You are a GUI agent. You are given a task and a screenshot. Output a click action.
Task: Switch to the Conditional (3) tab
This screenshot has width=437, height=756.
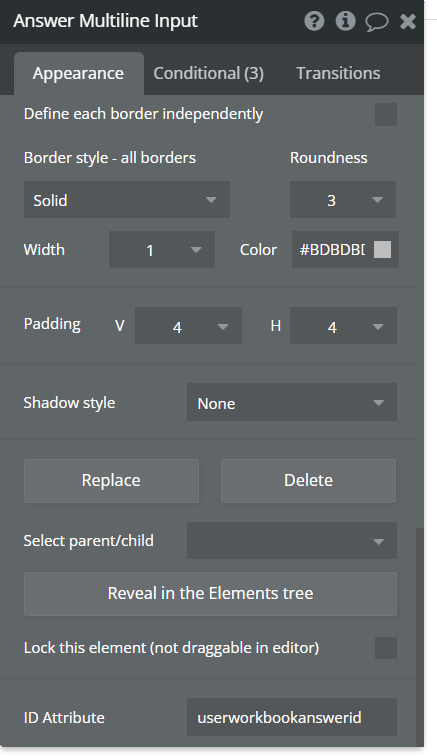tap(208, 73)
